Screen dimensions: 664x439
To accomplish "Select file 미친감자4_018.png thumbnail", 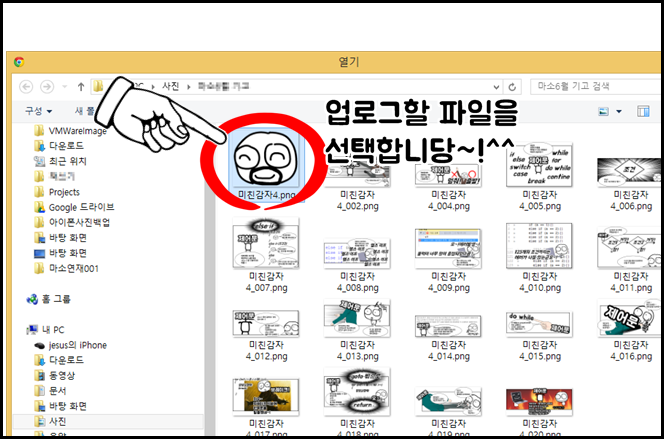I will [x=357, y=392].
